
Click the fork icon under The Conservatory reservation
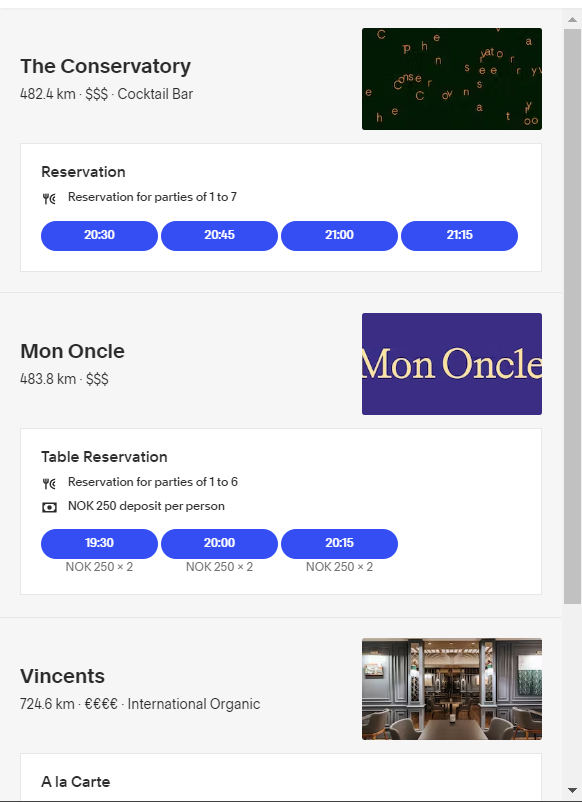tap(49, 198)
